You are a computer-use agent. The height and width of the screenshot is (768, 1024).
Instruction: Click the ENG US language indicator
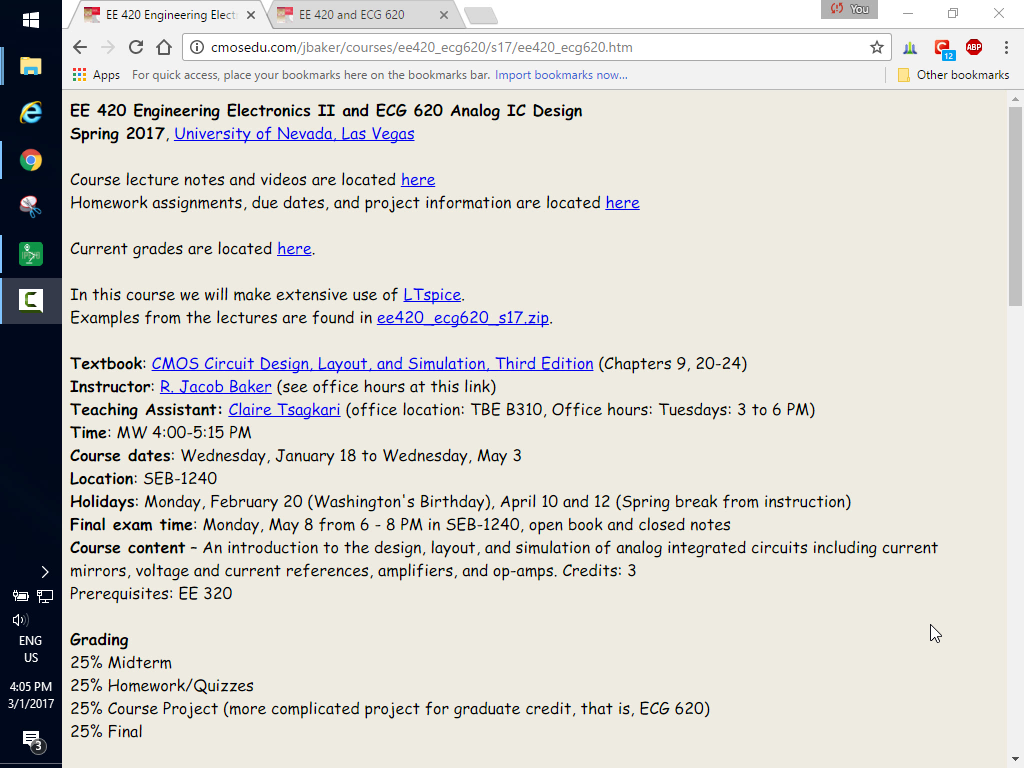31,649
